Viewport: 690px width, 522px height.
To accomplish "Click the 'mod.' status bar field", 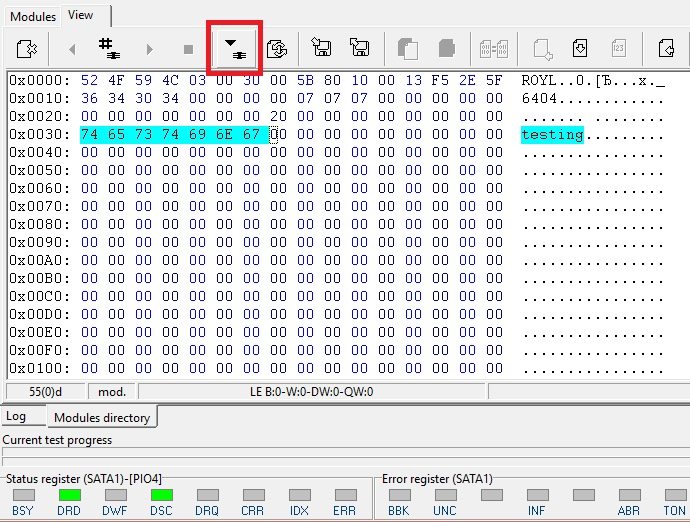I will pos(112,391).
